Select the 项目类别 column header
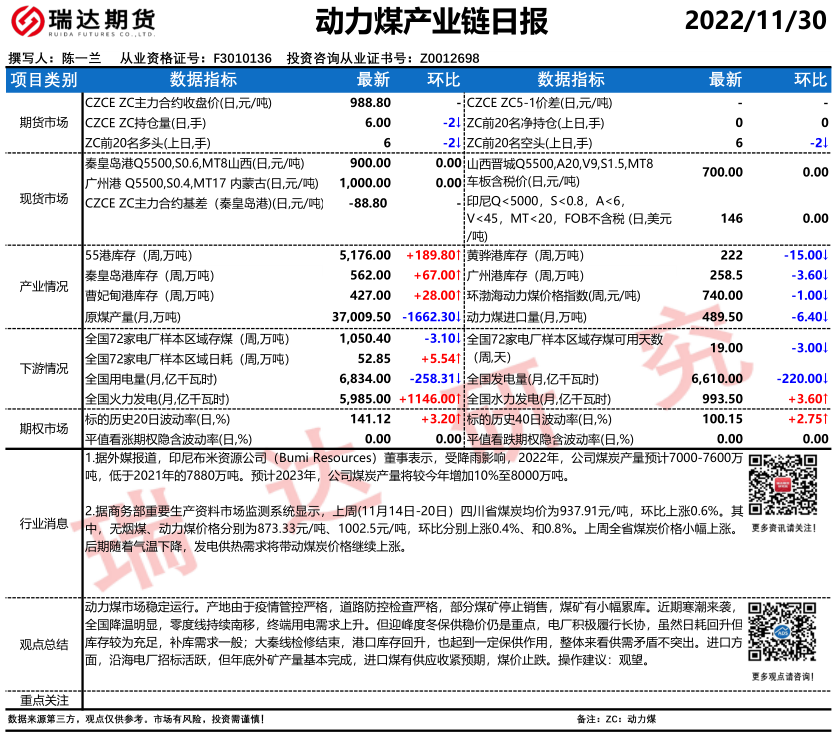The height and width of the screenshot is (736, 836). (x=44, y=80)
